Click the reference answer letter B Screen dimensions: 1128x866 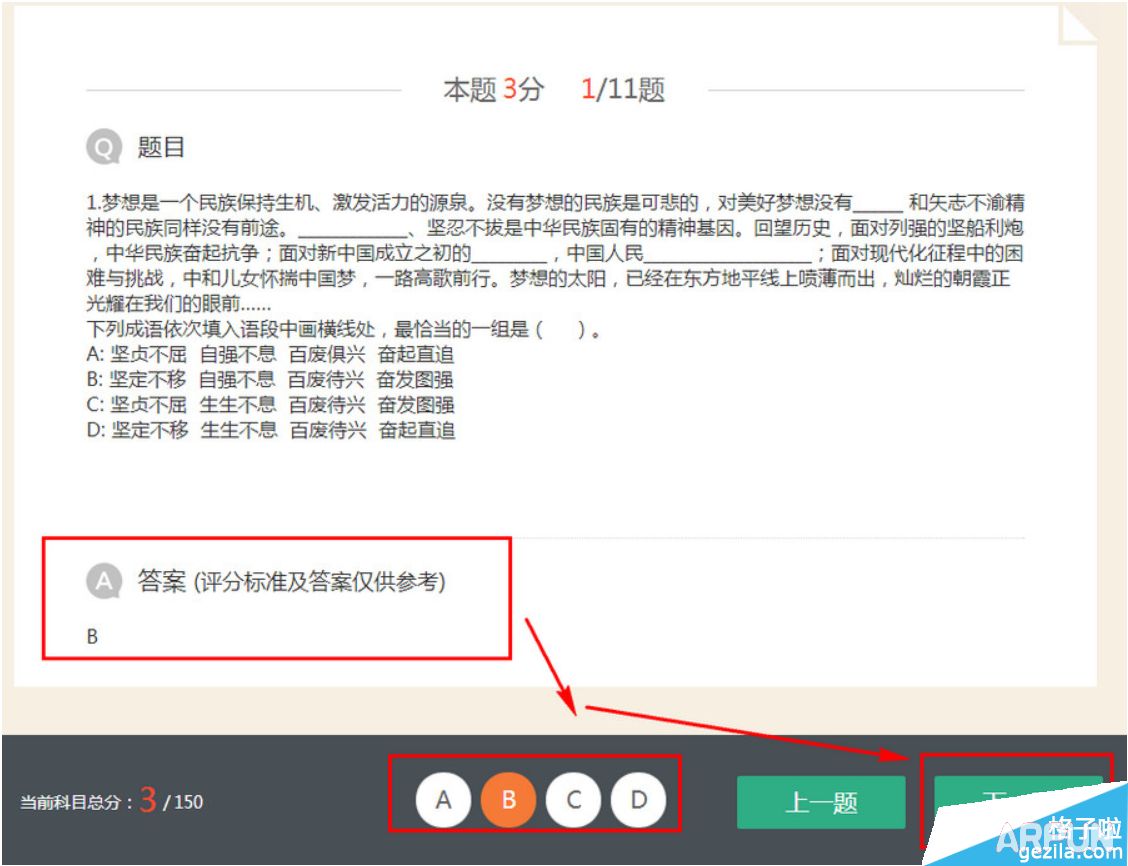[x=92, y=636]
